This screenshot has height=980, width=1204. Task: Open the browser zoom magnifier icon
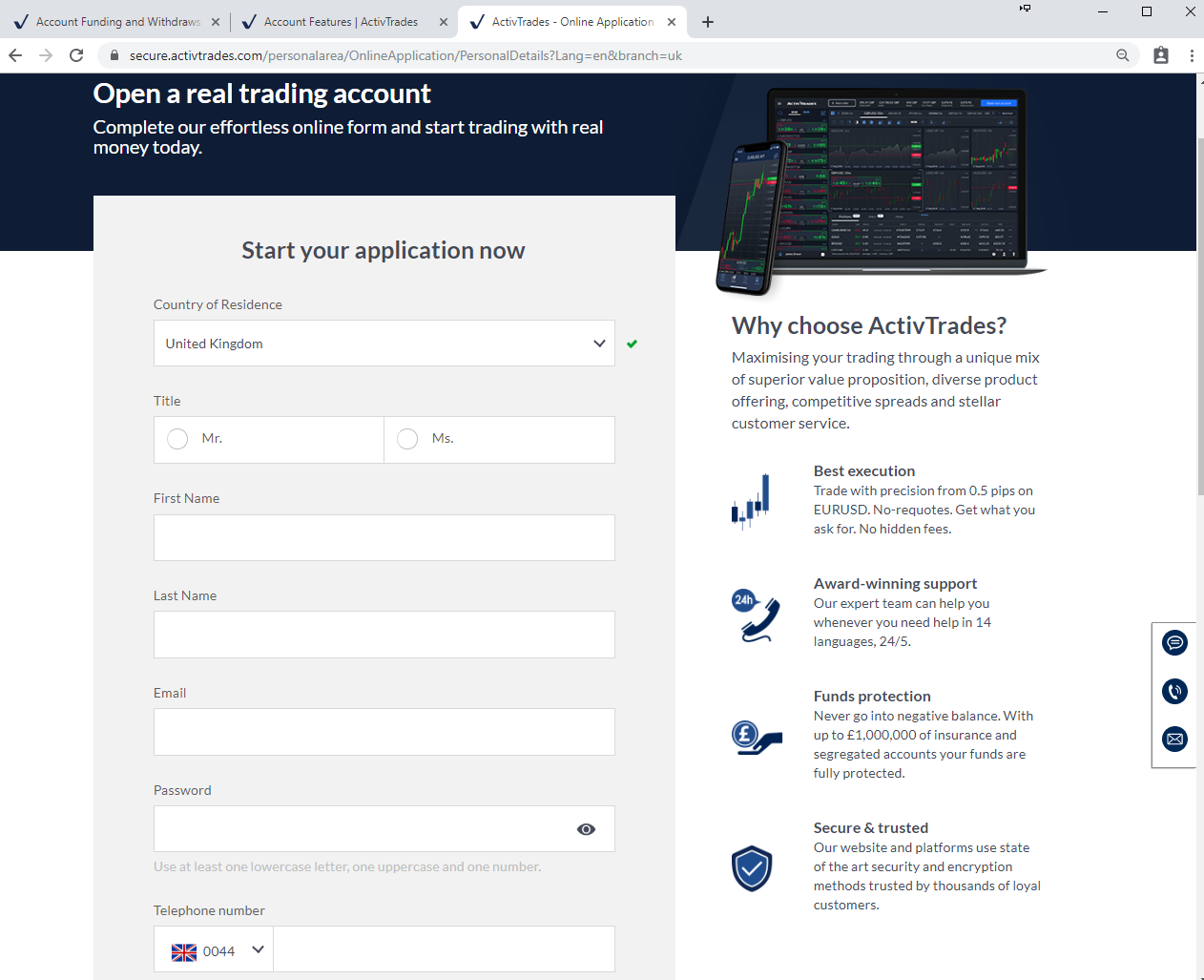click(x=1123, y=55)
